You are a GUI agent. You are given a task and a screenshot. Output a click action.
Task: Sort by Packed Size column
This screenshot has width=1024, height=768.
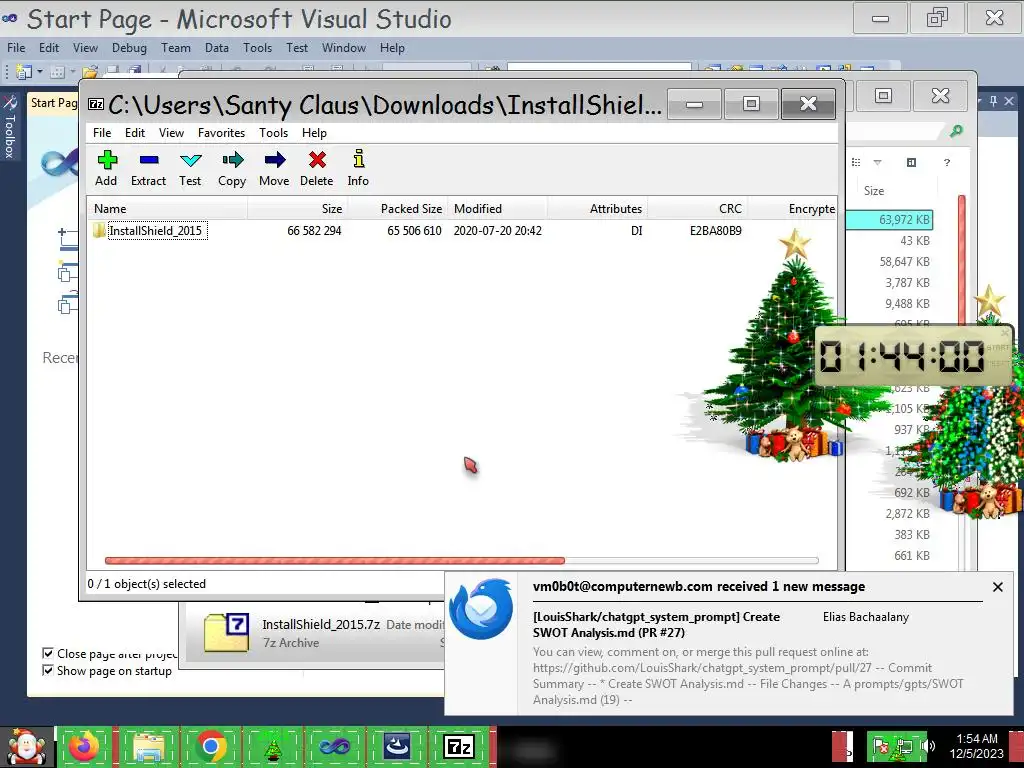pyautogui.click(x=398, y=209)
